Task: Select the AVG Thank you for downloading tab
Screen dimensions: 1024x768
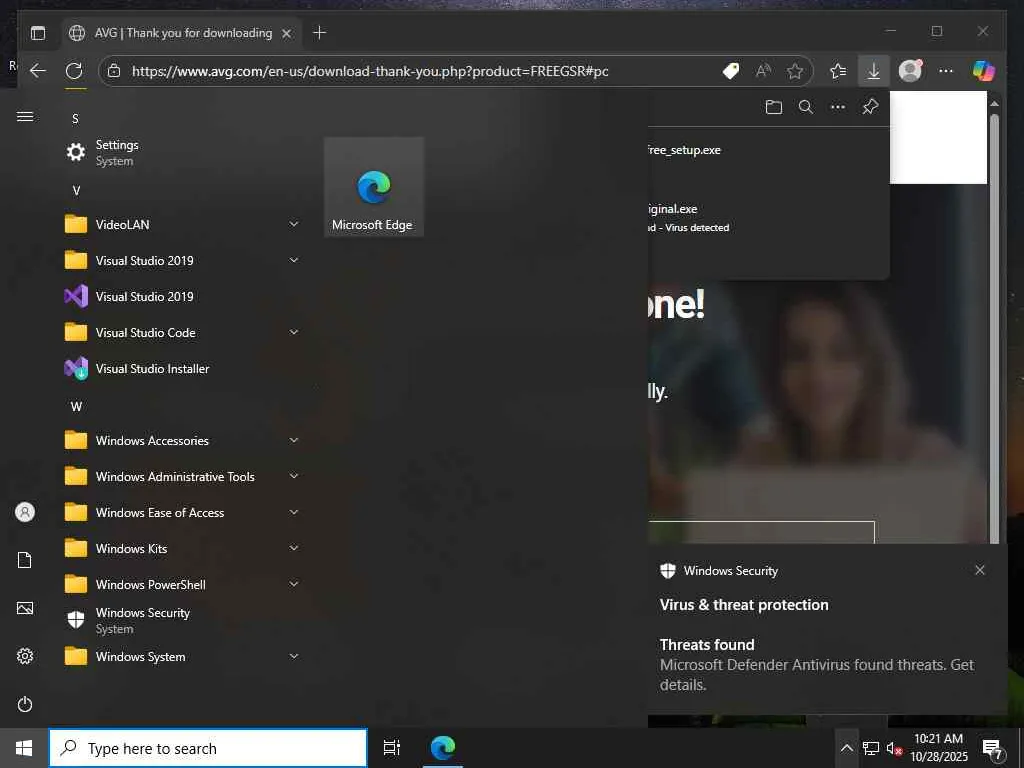Action: click(182, 33)
